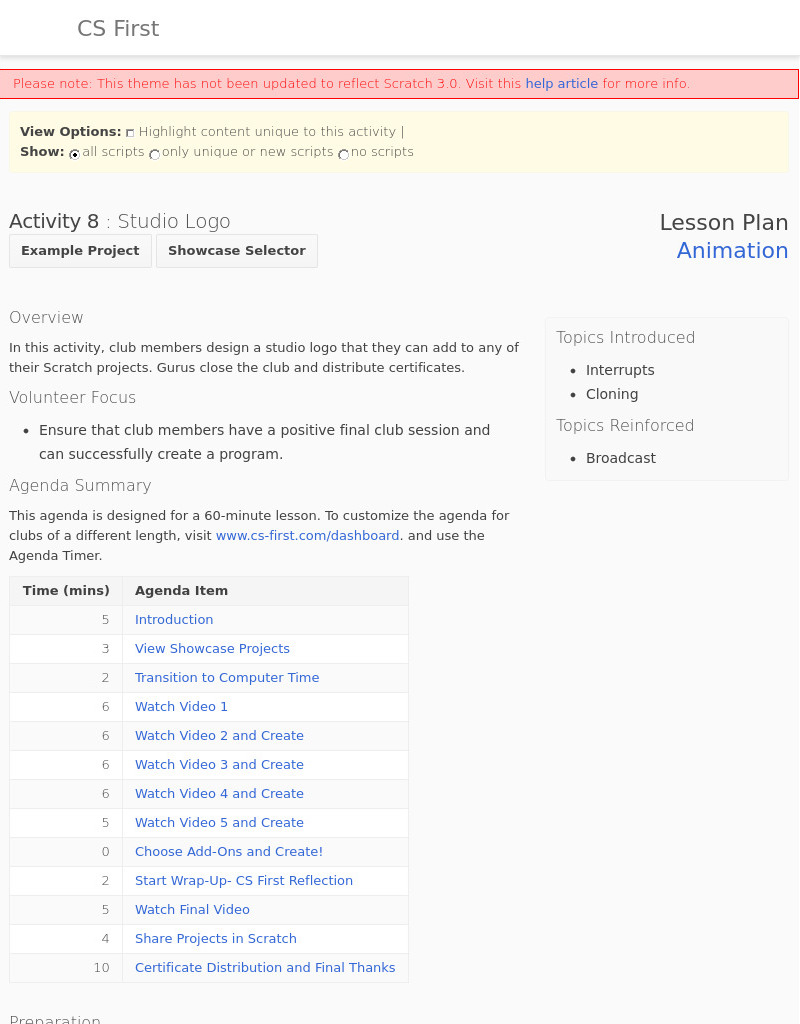The height and width of the screenshot is (1024, 800).
Task: Open "Choose Add-Ons and Create!"
Action: coord(228,851)
